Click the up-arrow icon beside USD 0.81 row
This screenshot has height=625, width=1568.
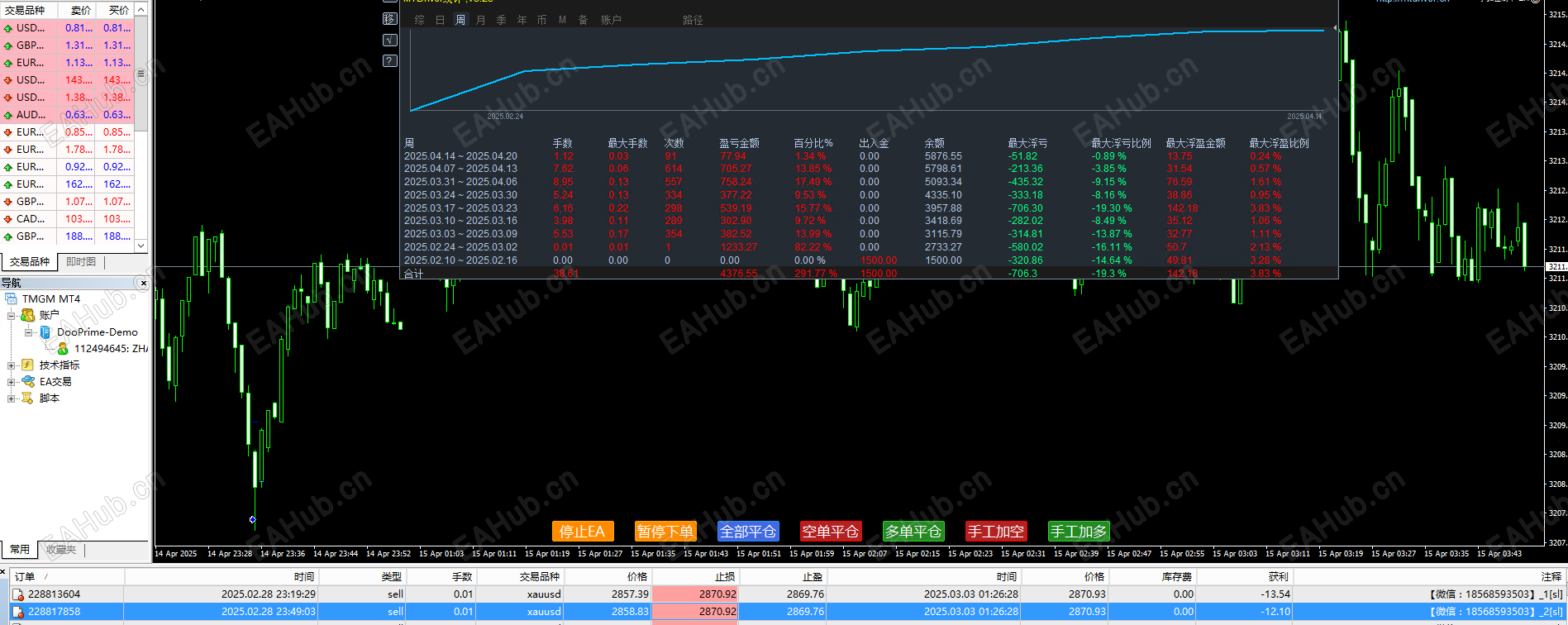[8, 28]
